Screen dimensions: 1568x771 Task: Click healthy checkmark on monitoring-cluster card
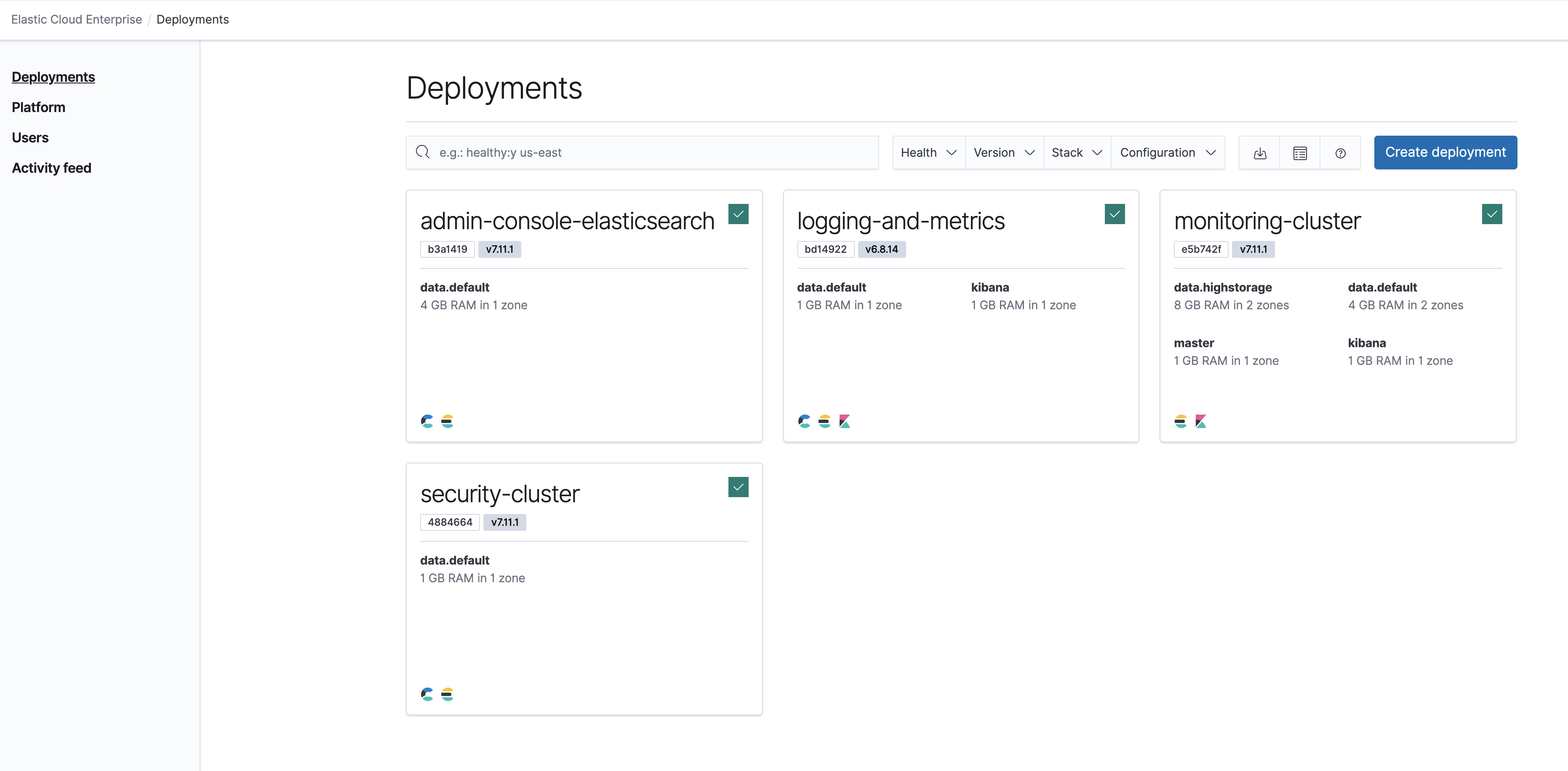pyautogui.click(x=1491, y=214)
